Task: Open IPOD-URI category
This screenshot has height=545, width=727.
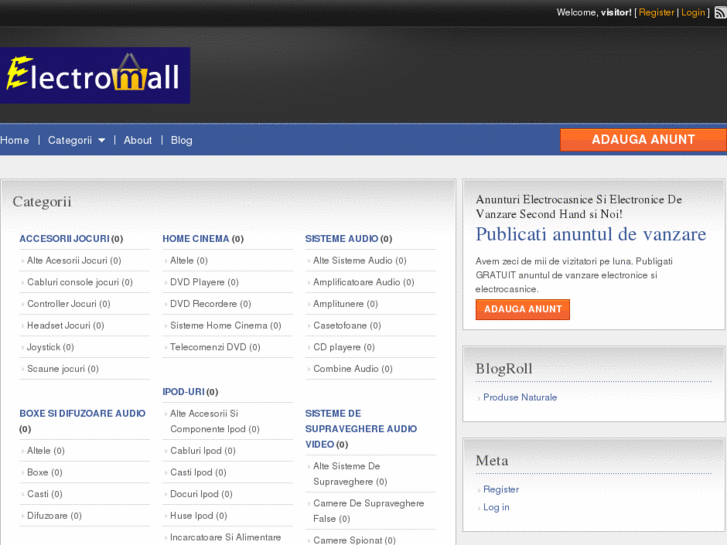Action: [183, 392]
